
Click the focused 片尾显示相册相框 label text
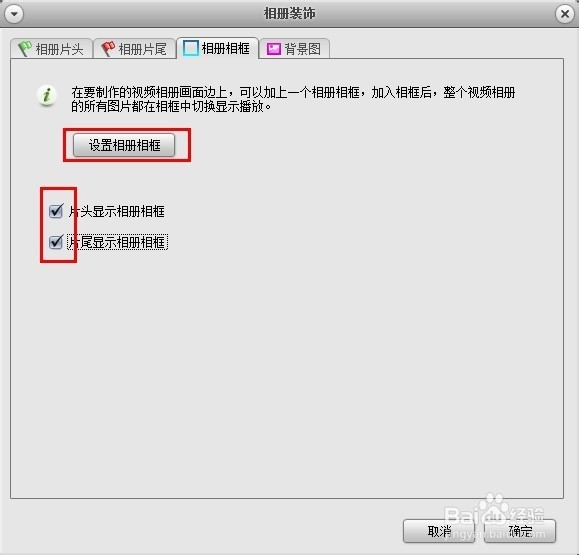(x=117, y=242)
